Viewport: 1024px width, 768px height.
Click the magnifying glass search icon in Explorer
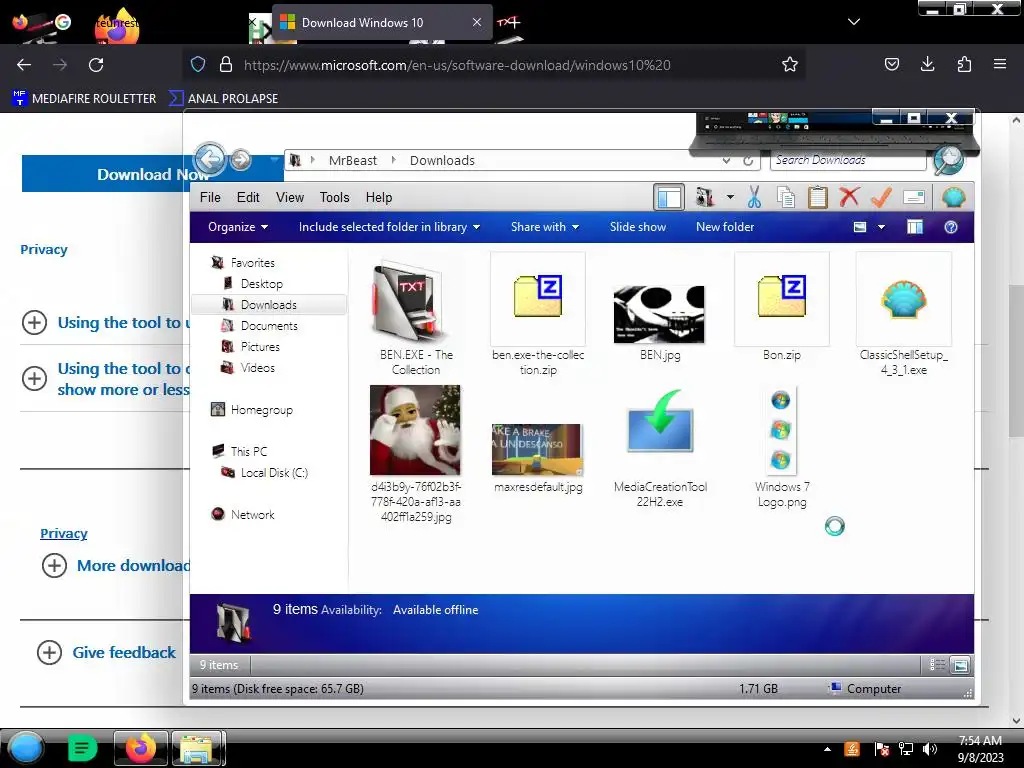pyautogui.click(x=948, y=159)
